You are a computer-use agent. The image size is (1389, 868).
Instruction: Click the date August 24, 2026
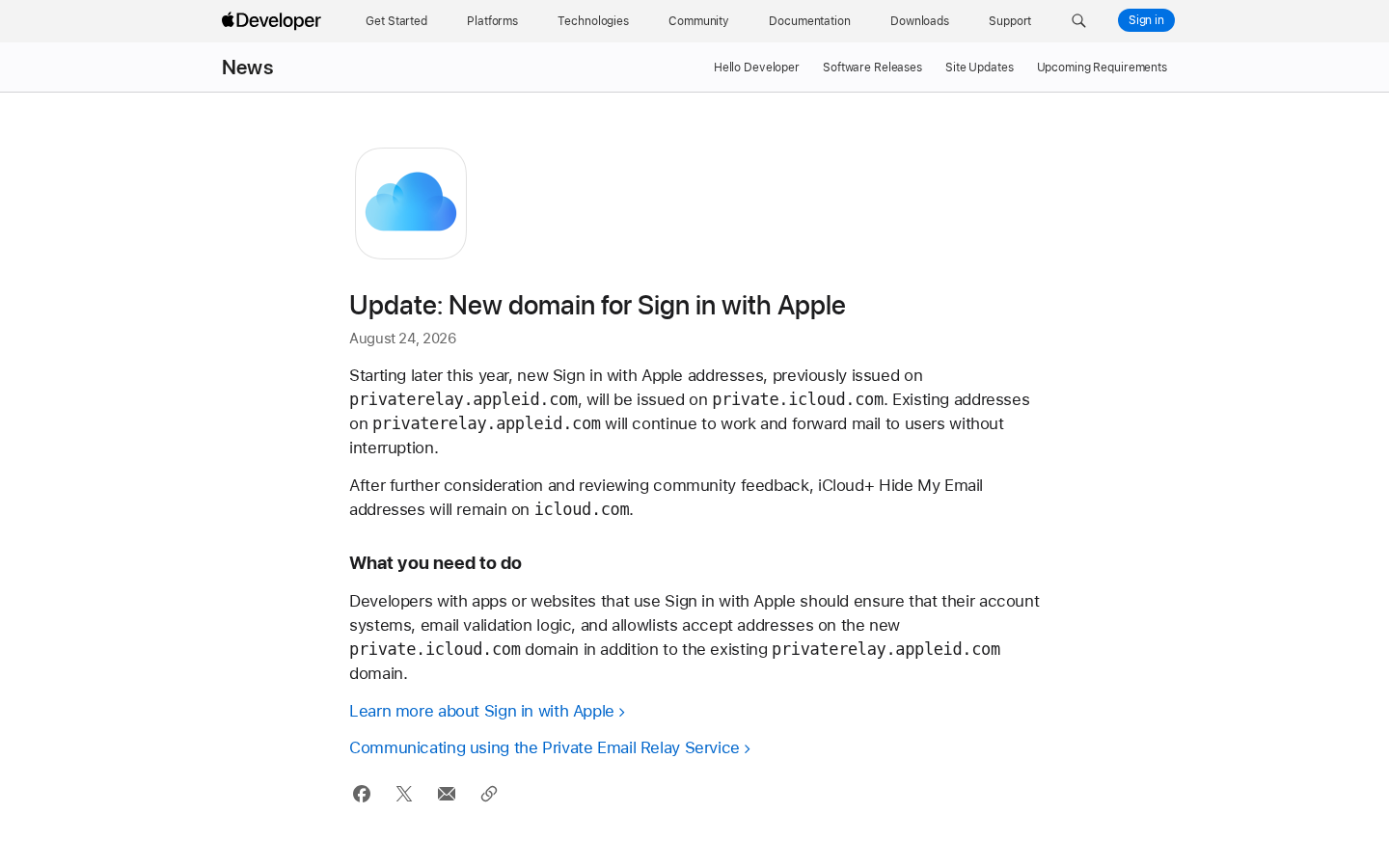tap(402, 339)
